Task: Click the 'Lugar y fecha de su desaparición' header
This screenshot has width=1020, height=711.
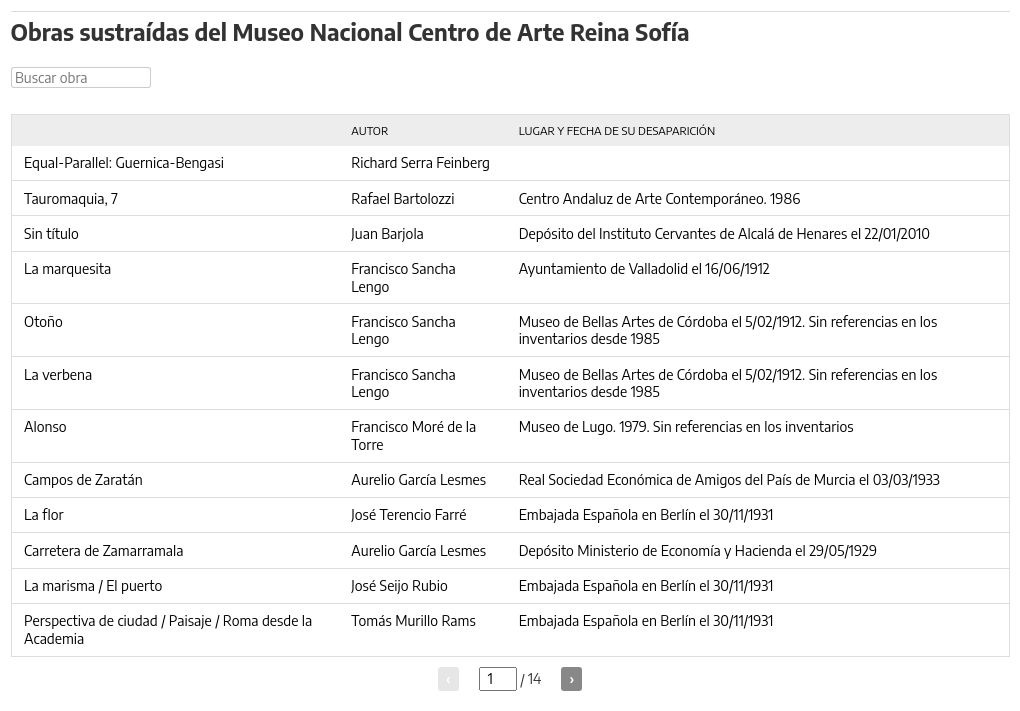Action: pos(616,131)
